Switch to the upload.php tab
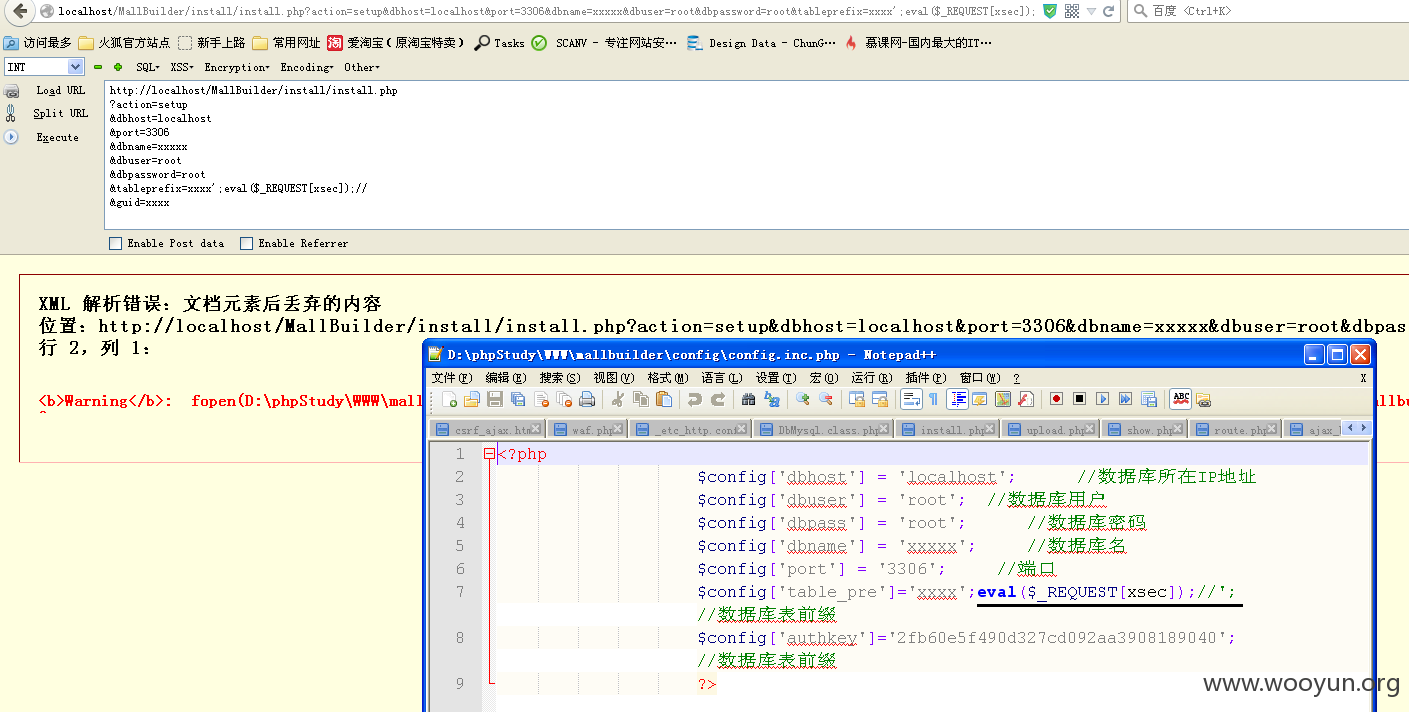 coord(1051,430)
